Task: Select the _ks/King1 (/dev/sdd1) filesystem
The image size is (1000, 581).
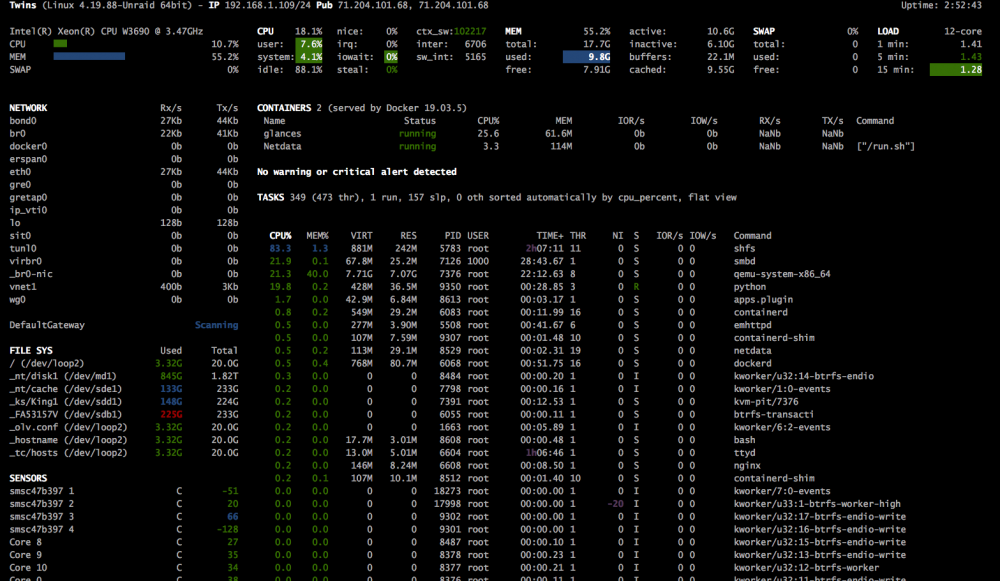Action: coord(65,401)
